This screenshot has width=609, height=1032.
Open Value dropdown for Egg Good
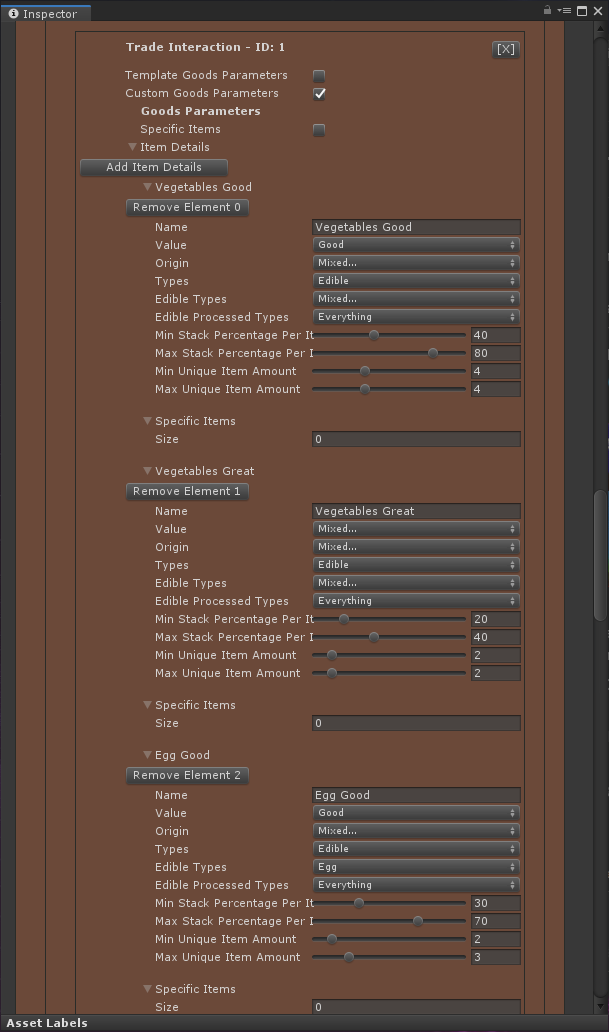tap(416, 813)
